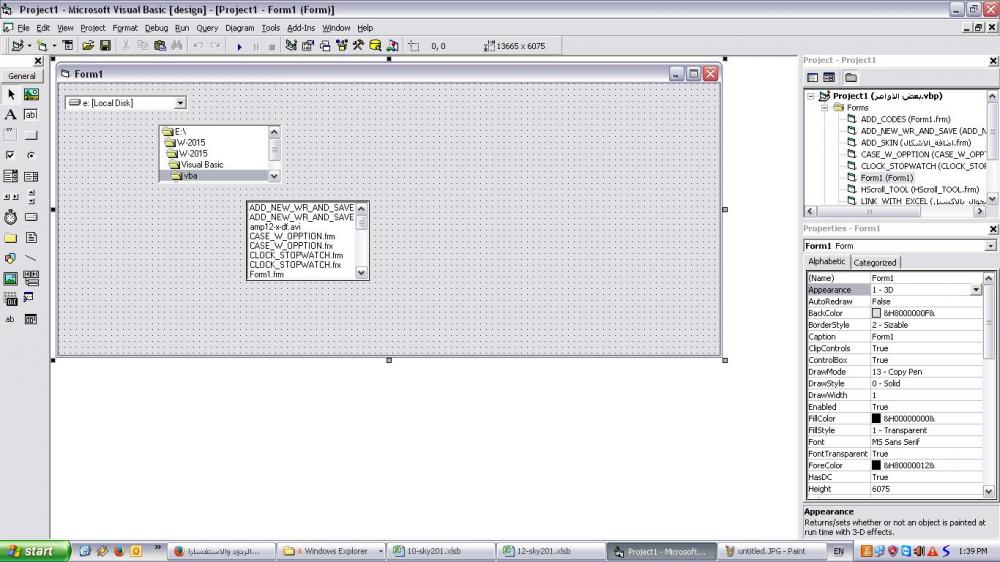
Task: Select HScroll_TOOL form in project tree
Action: coord(920,189)
